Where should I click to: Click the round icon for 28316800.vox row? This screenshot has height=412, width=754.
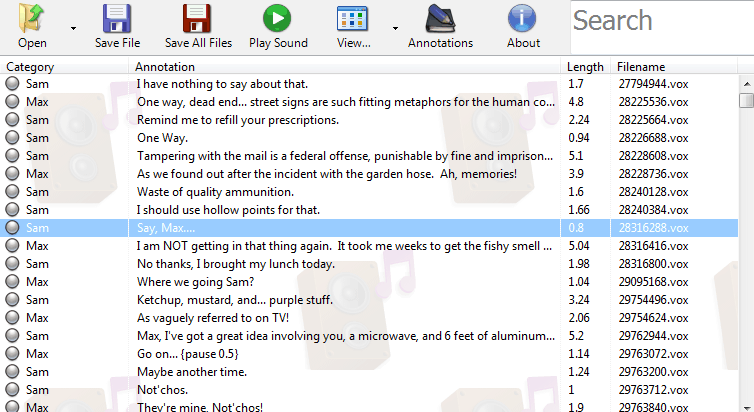click(12, 263)
